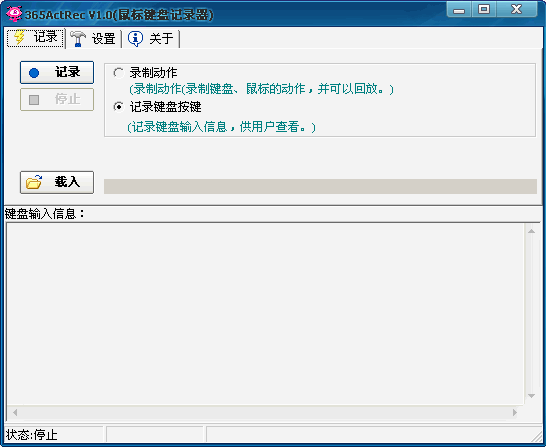This screenshot has width=546, height=447.
Task: Click the 停止 stop button
Action: pyautogui.click(x=57, y=100)
